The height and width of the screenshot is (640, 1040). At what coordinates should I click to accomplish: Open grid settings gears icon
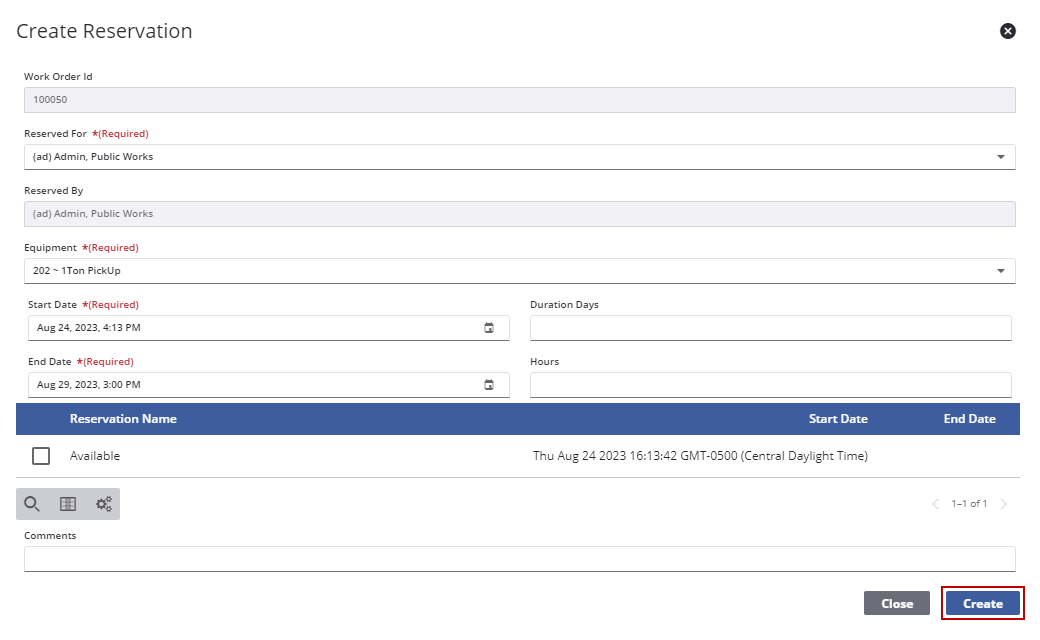click(103, 504)
